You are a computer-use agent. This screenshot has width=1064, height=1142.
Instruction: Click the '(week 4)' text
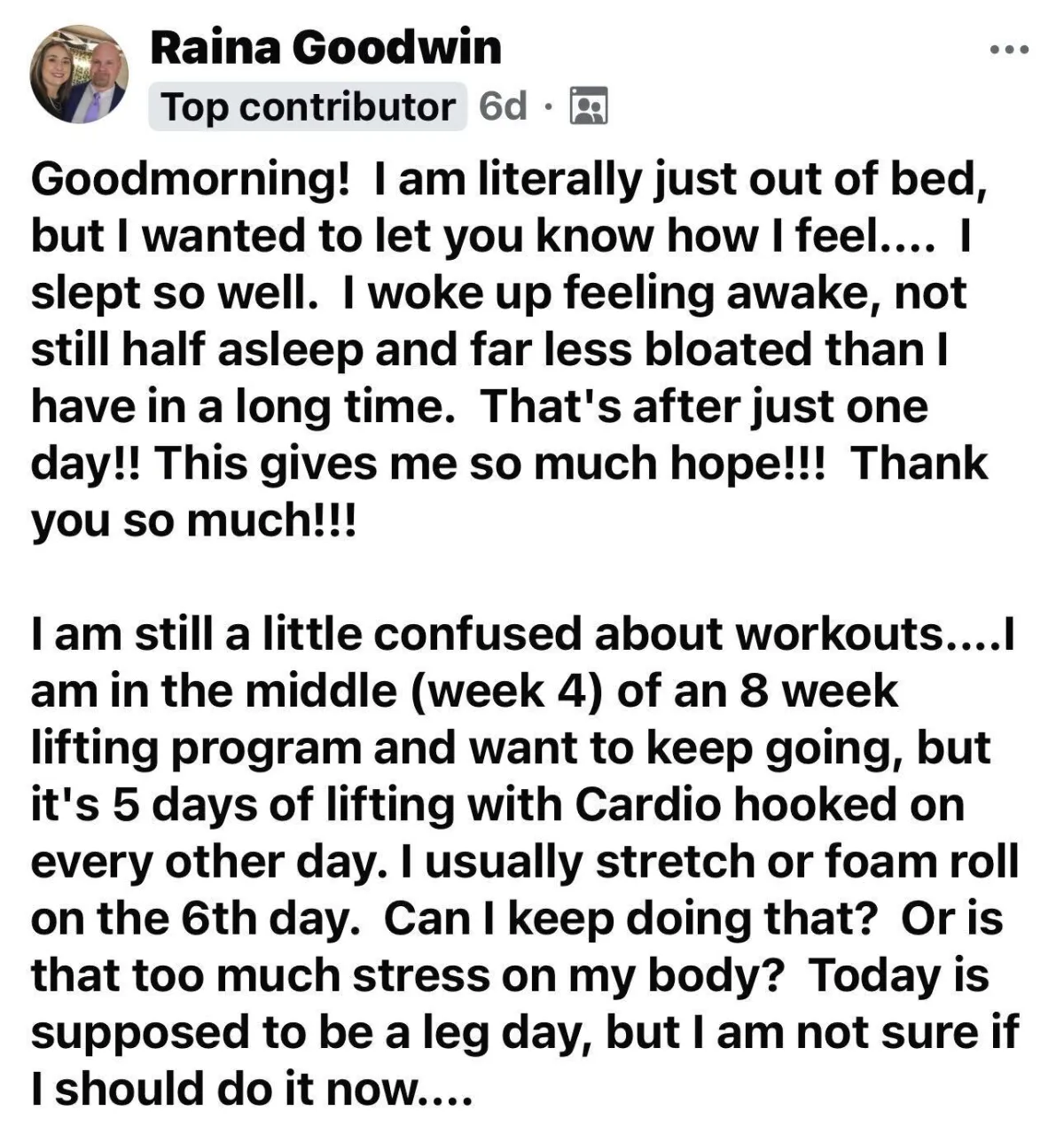pyautogui.click(x=505, y=692)
